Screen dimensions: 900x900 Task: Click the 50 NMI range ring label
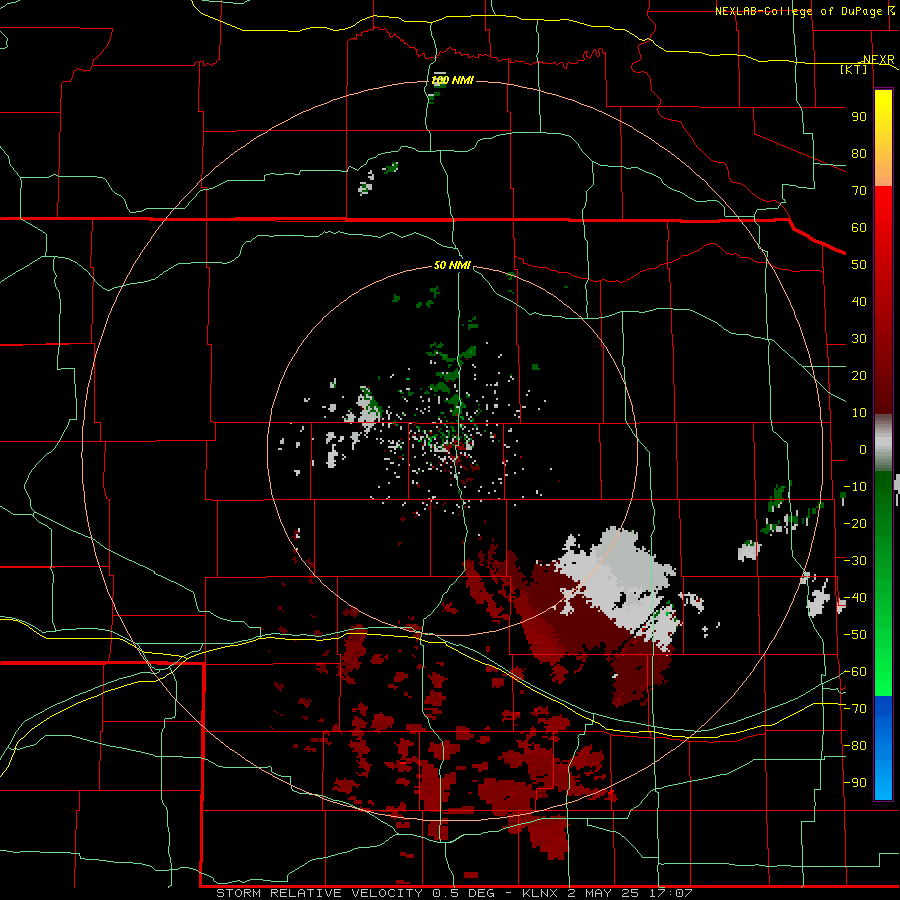click(452, 265)
